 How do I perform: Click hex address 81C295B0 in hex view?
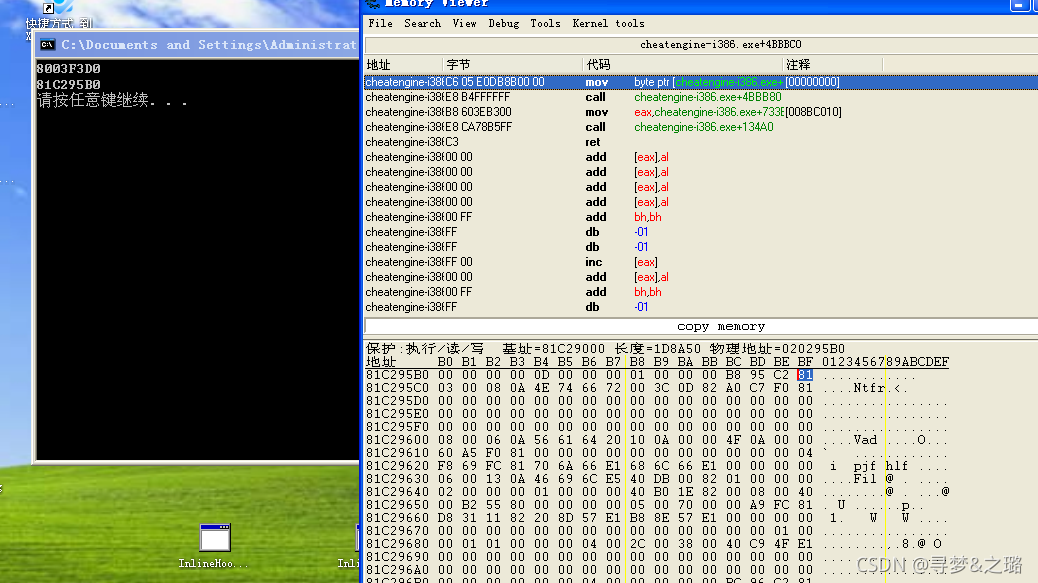click(x=397, y=375)
